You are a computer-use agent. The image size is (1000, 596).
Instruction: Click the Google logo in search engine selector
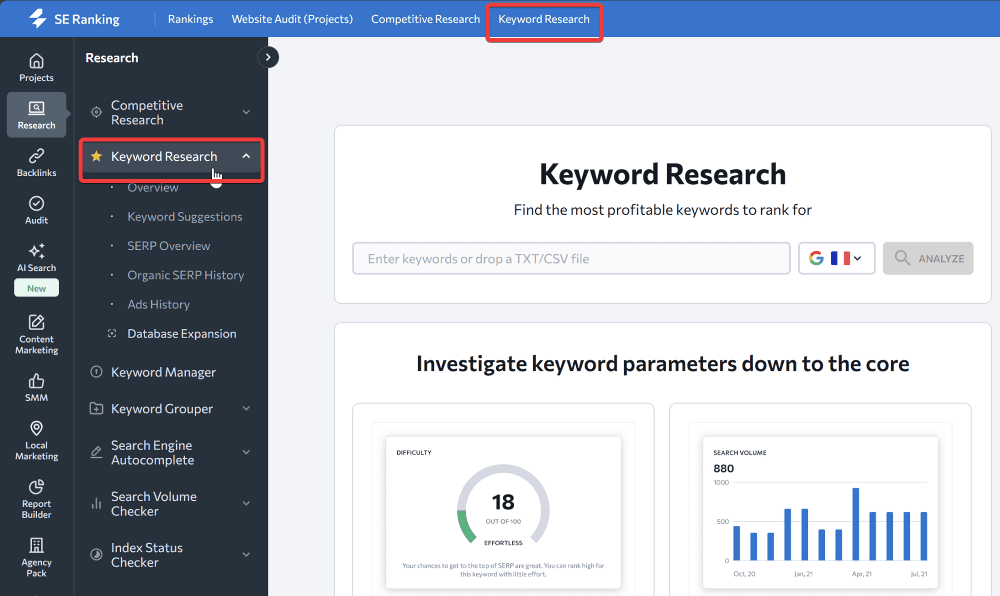[x=816, y=258]
